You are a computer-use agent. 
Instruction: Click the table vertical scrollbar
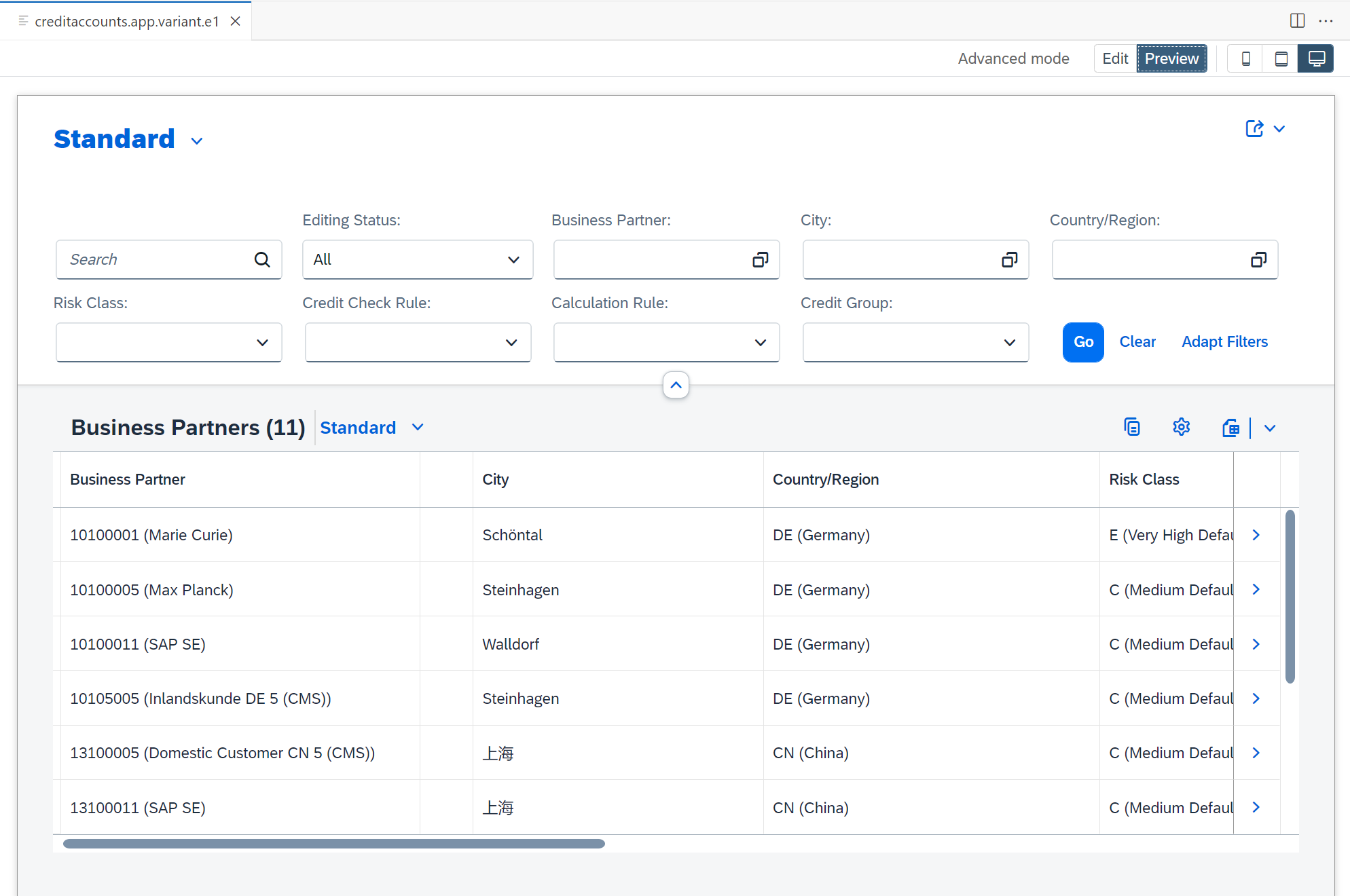1290,597
